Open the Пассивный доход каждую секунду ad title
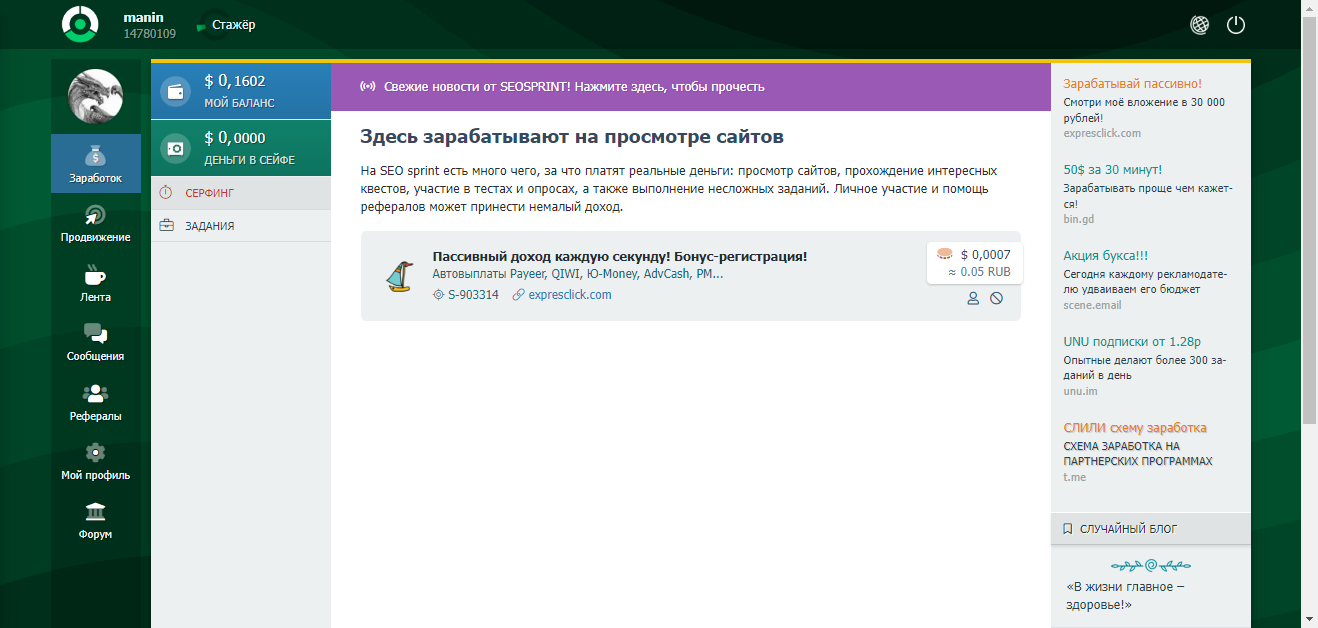1318x628 pixels. tap(619, 257)
